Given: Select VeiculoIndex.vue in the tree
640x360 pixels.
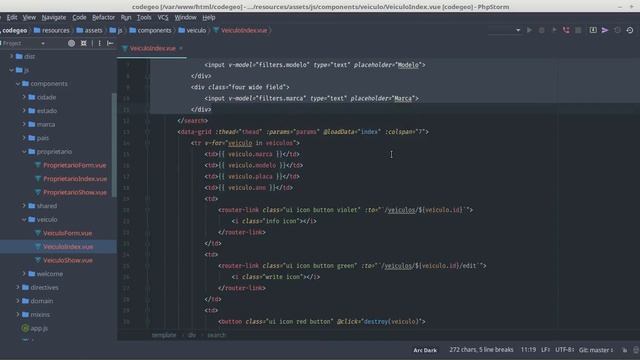Looking at the screenshot, I should coord(68,247).
